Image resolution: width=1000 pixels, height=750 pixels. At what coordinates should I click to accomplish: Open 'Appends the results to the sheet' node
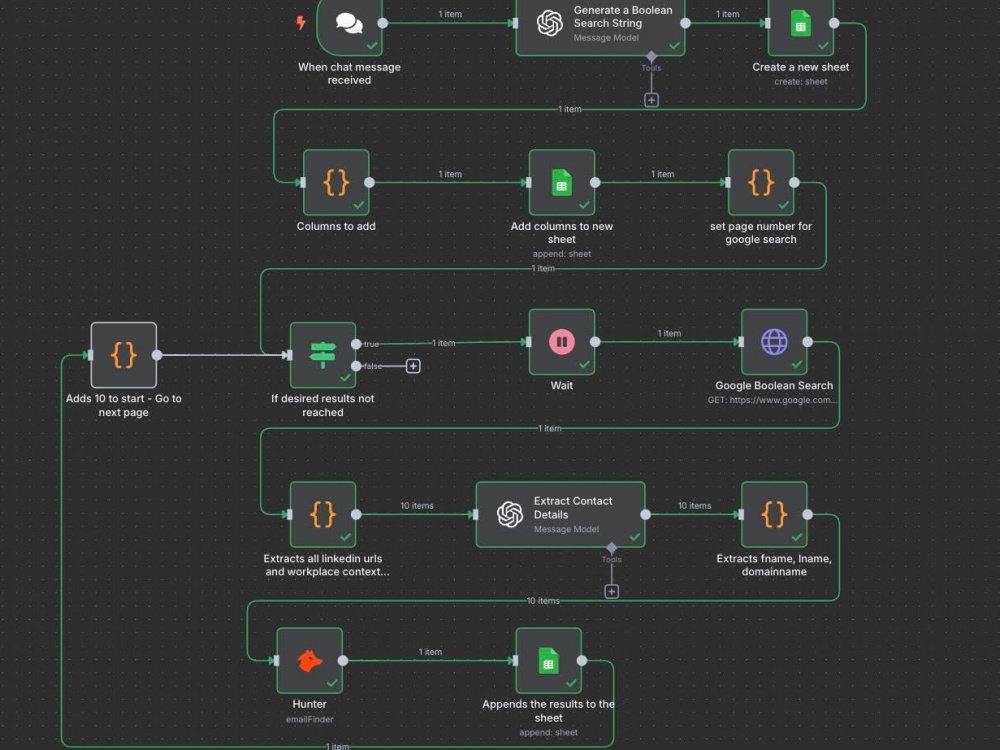click(548, 660)
